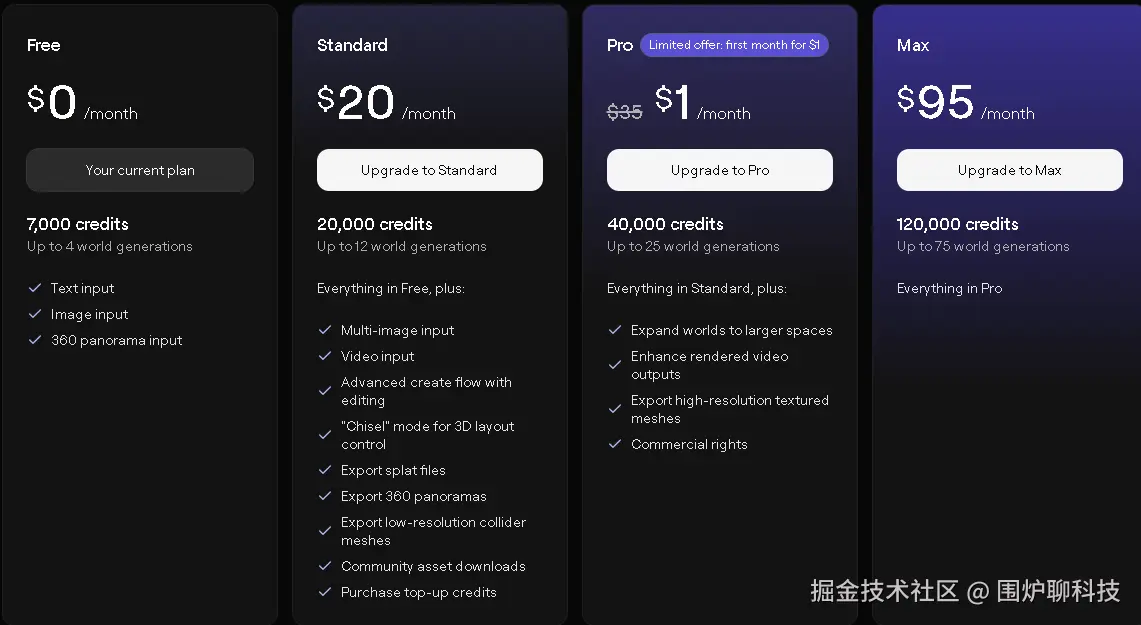The image size is (1141, 625).
Task: Click the checkmark next to Multi-image input
Action: (x=325, y=330)
